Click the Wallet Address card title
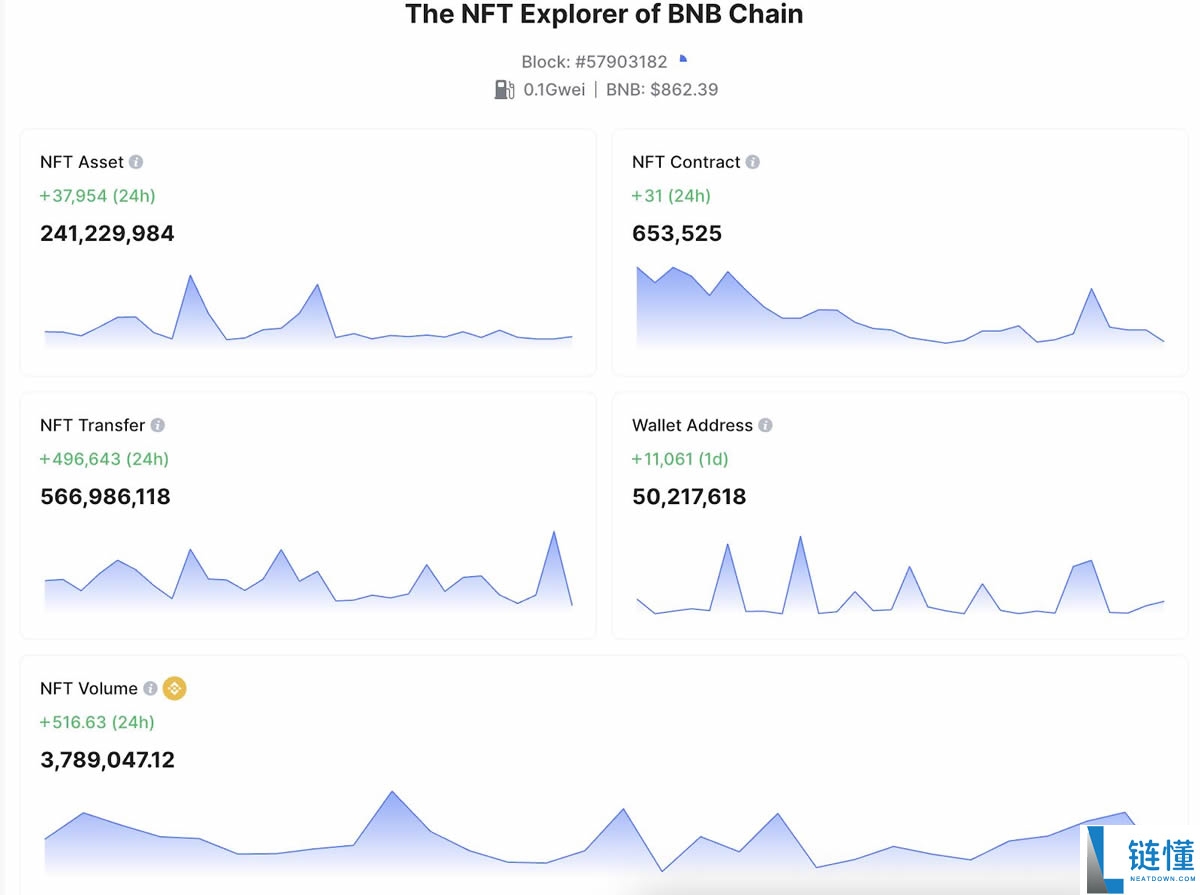The height and width of the screenshot is (895, 1200). pyautogui.click(x=692, y=424)
